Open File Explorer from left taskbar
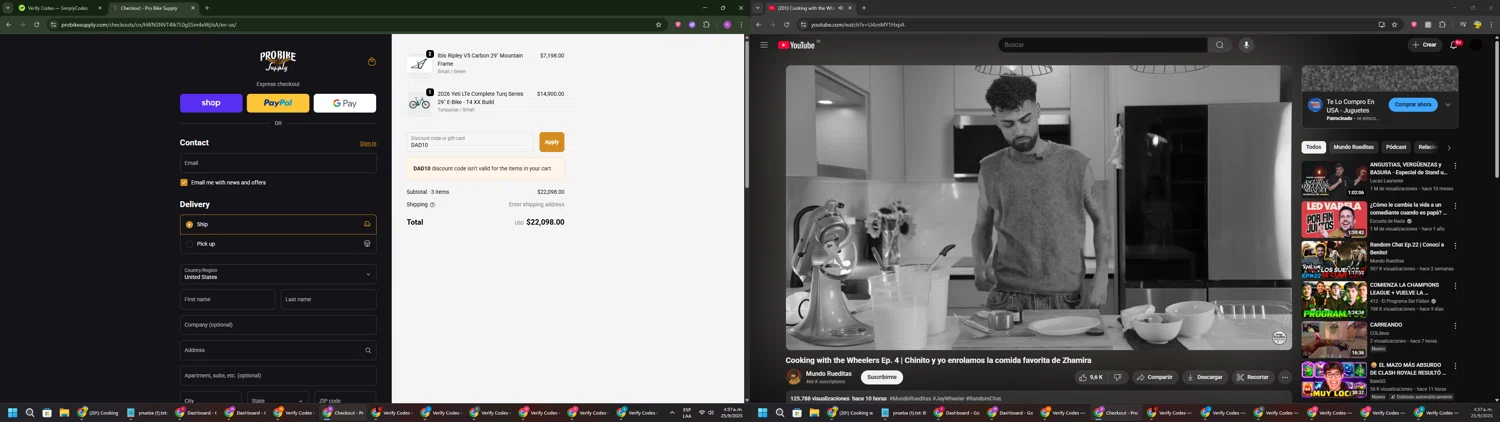 (64, 412)
